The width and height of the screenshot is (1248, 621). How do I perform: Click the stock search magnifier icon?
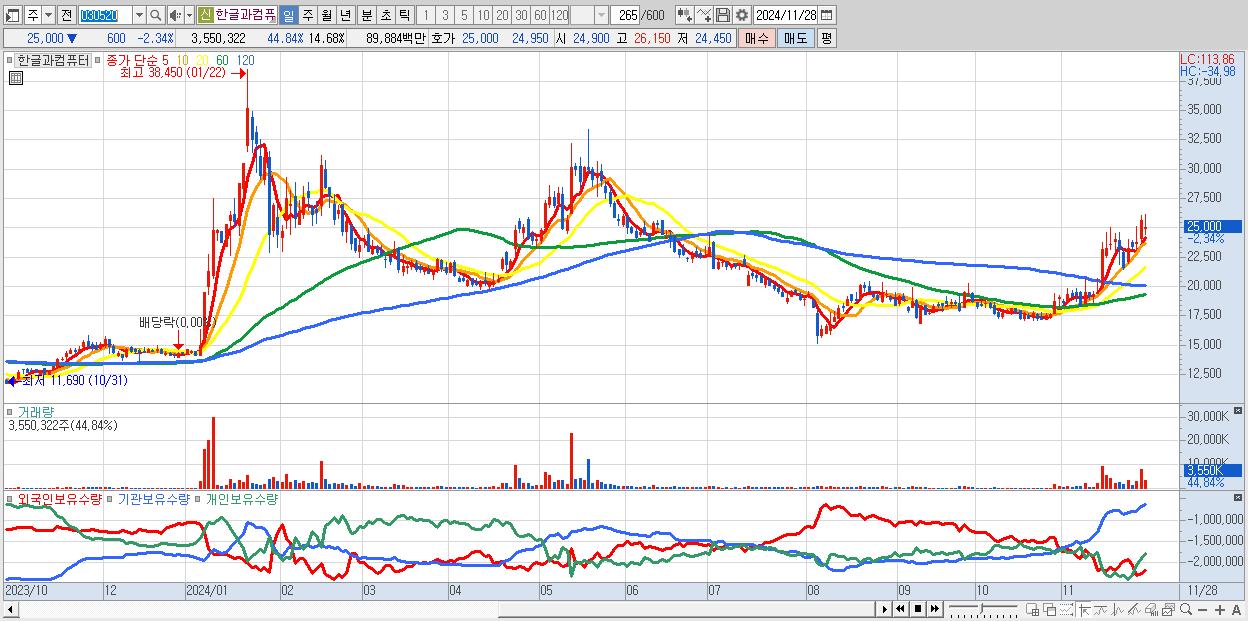click(x=155, y=15)
